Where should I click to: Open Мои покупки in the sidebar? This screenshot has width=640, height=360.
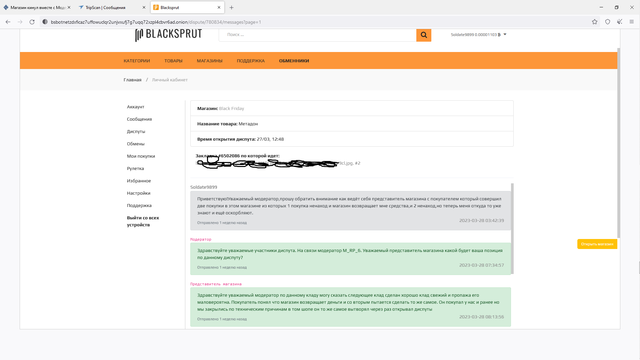[x=141, y=156]
